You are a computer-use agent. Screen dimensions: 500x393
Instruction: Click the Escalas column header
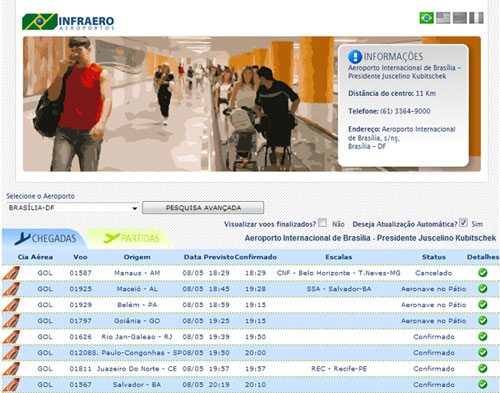[x=339, y=257]
